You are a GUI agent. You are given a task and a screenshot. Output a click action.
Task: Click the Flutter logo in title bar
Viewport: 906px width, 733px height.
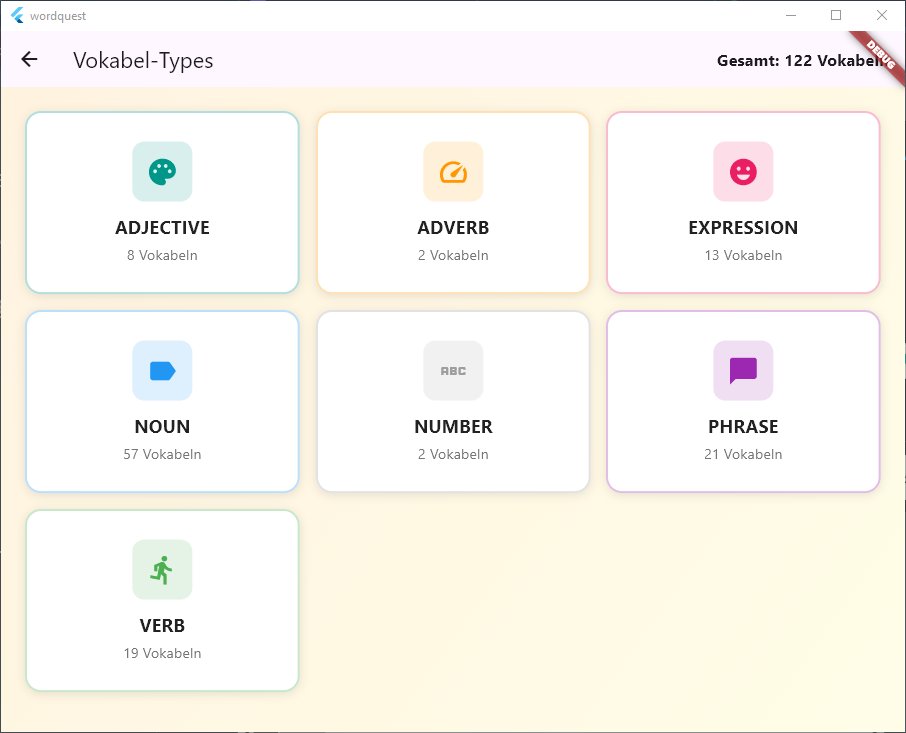[17, 16]
